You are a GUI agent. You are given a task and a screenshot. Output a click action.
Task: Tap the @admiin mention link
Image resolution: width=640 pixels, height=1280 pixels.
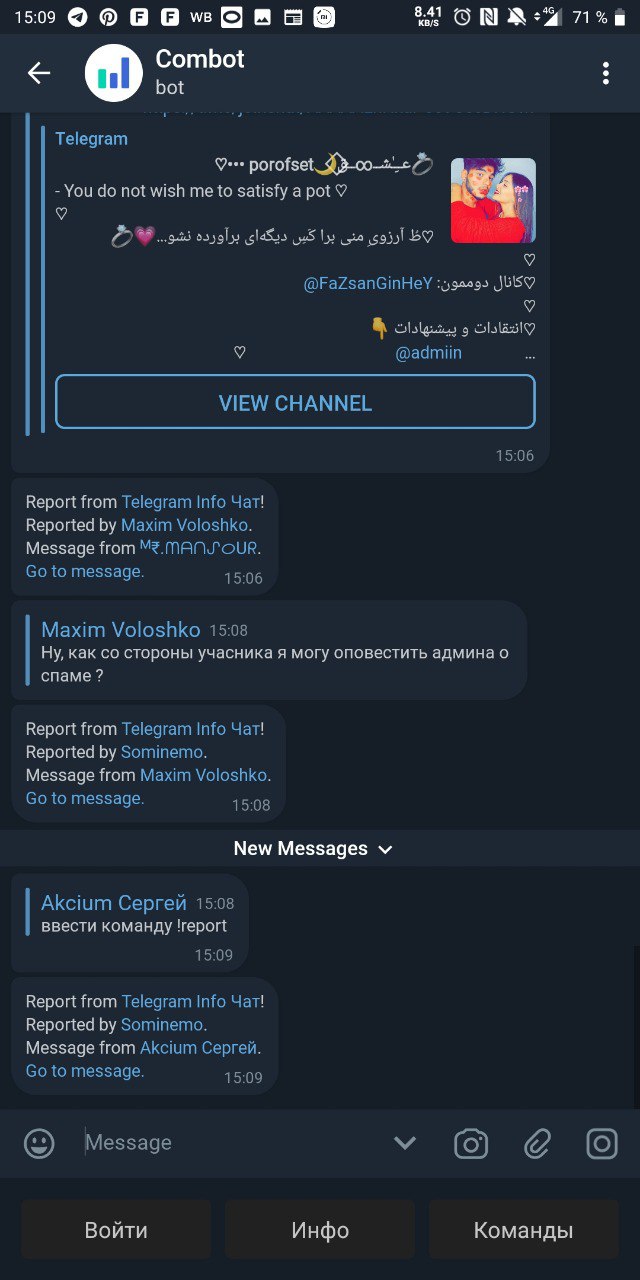point(429,353)
